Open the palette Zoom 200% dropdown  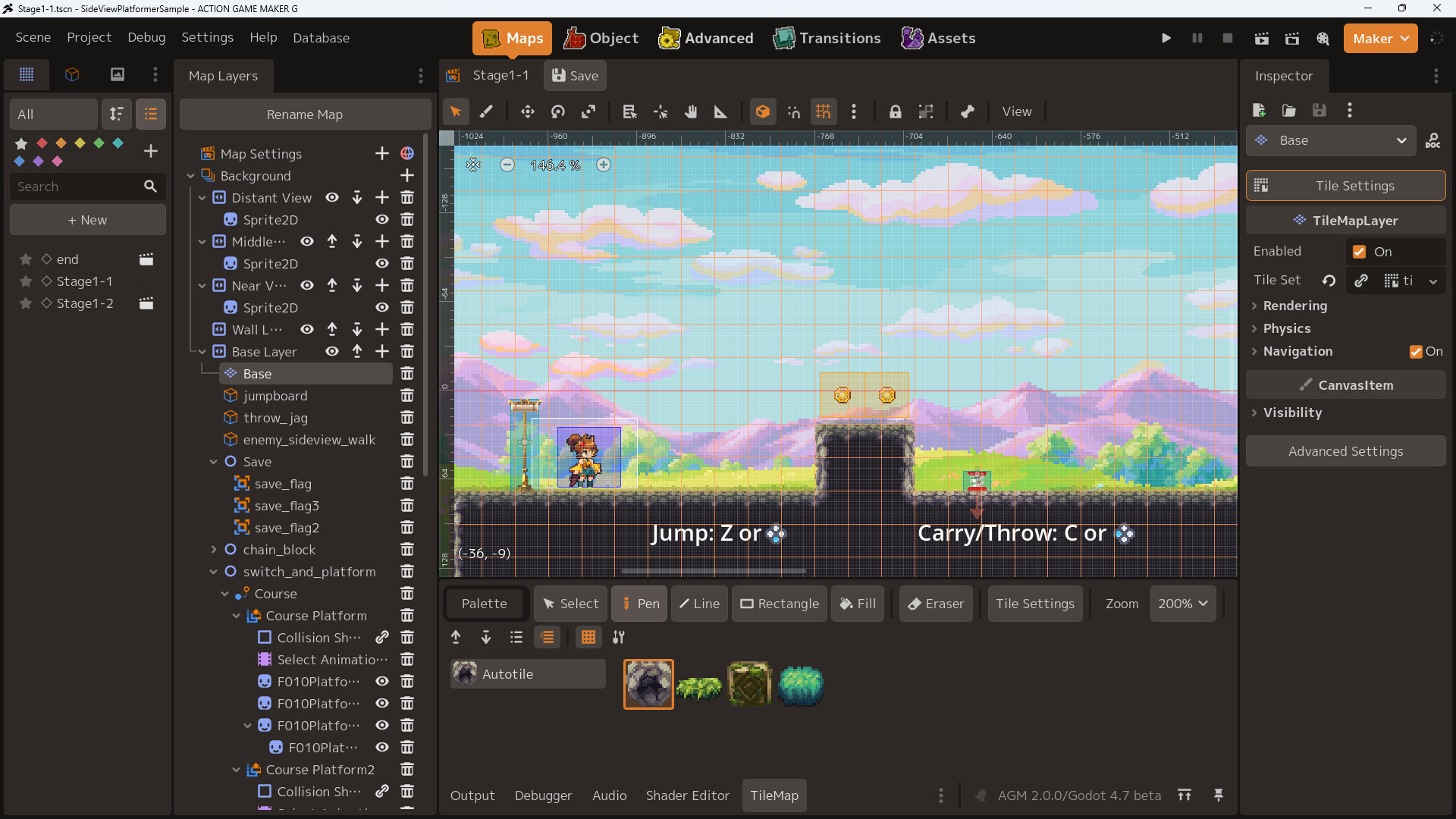[x=1183, y=604]
